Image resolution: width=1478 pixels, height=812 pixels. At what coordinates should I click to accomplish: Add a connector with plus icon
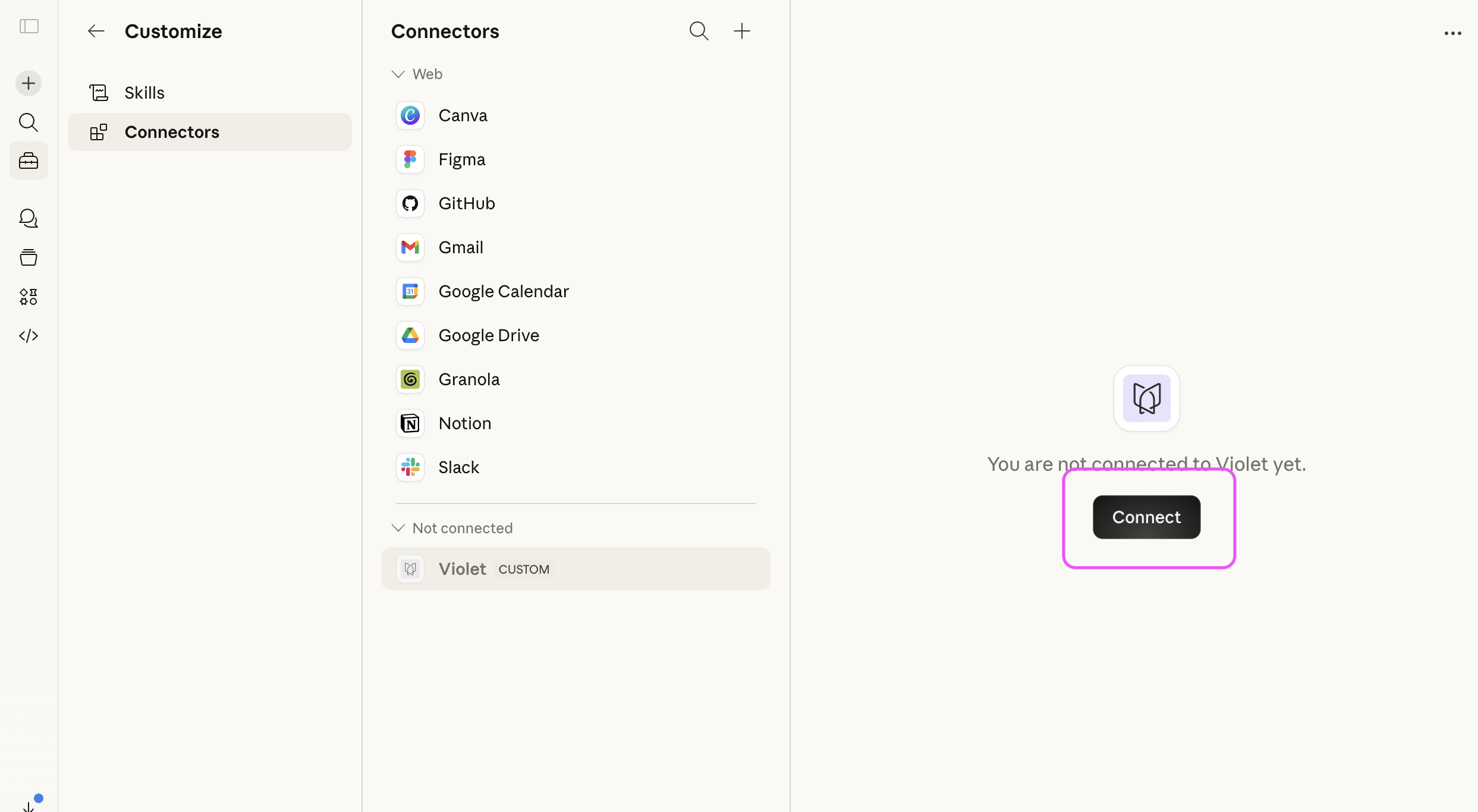point(741,31)
